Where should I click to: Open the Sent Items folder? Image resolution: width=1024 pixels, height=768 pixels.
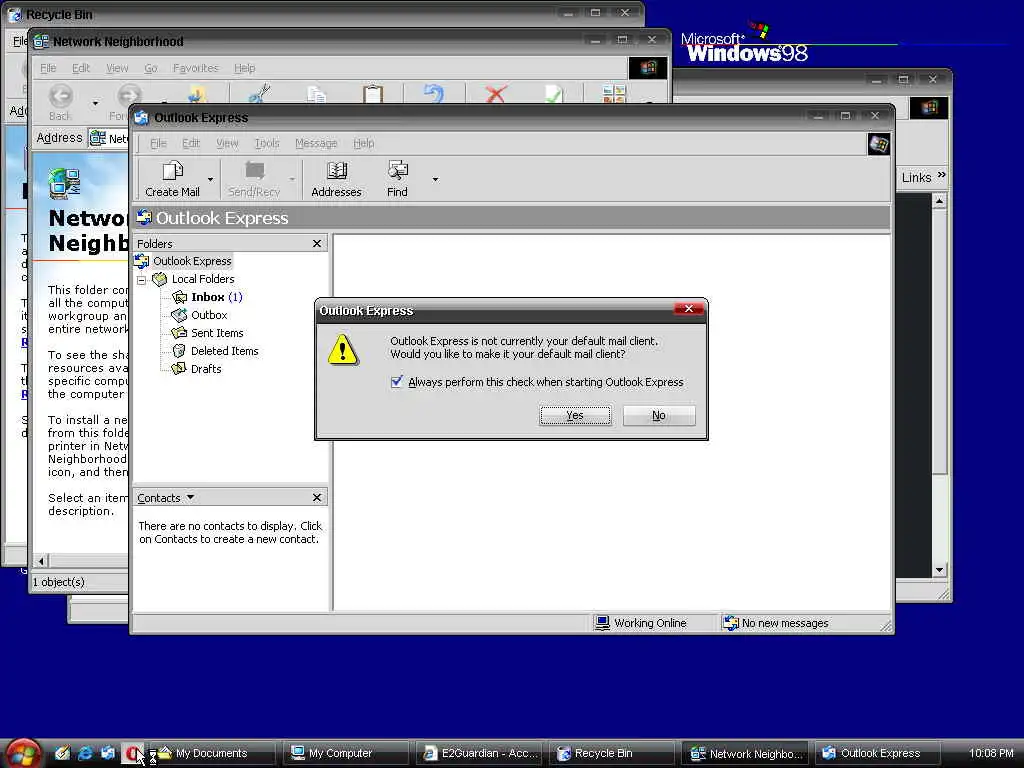217,333
